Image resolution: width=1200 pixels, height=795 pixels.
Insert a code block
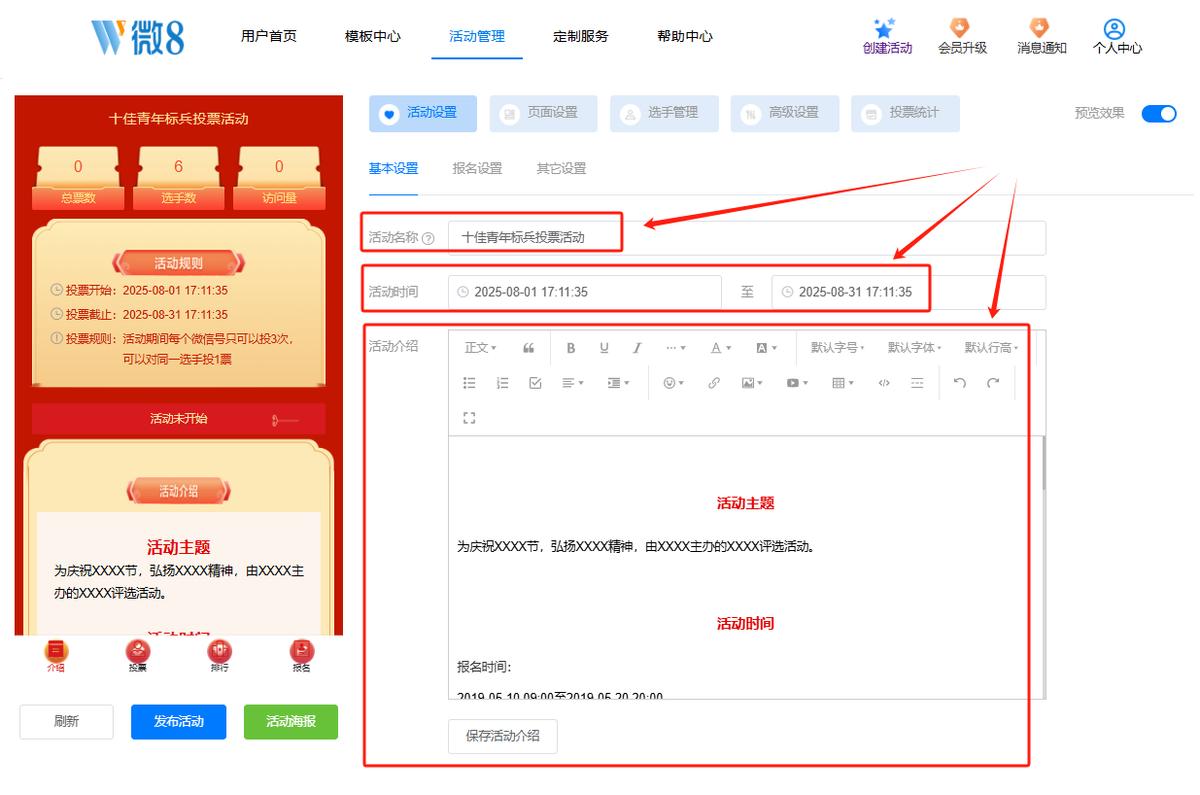884,383
